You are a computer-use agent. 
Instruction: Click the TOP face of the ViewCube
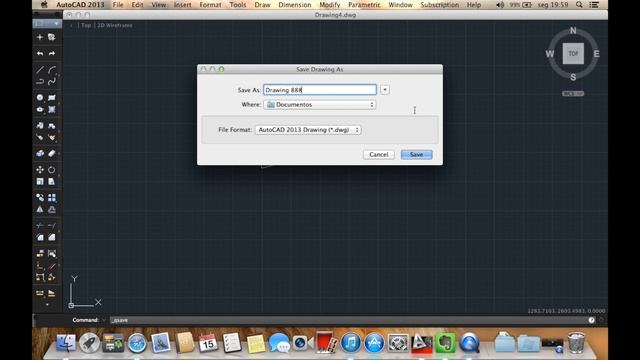(573, 53)
